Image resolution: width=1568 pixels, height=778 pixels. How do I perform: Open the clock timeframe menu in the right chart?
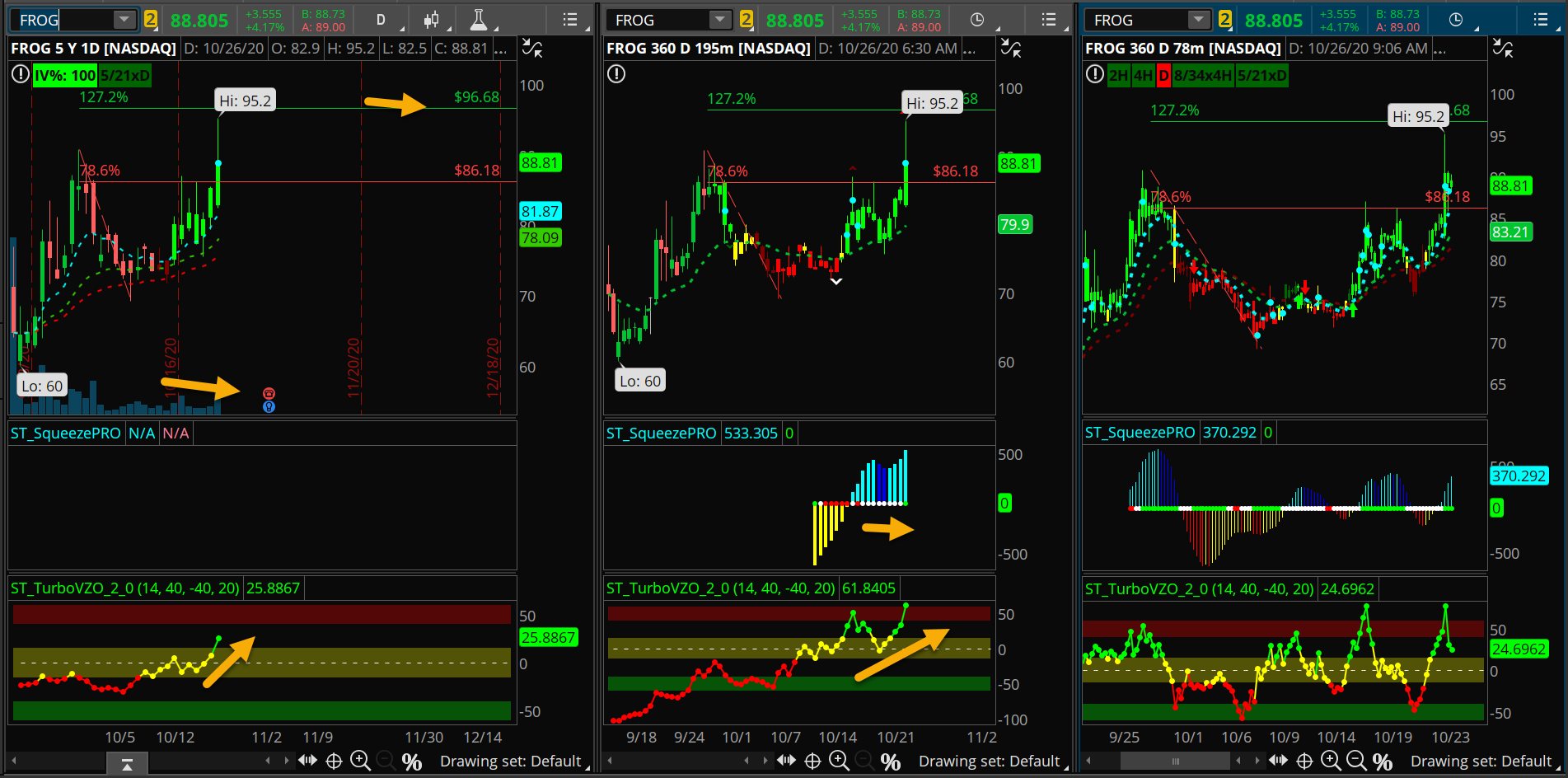1456,20
